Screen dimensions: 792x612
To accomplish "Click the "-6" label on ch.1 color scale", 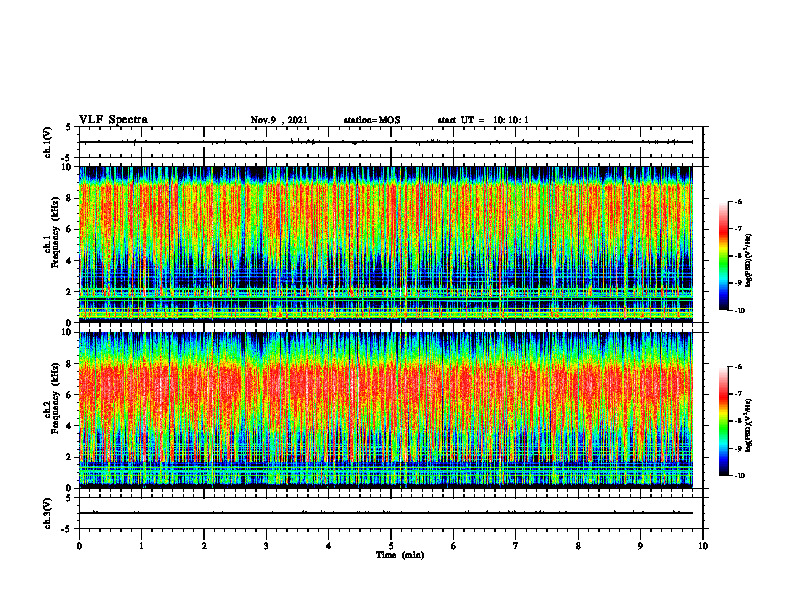I will 738,202.
